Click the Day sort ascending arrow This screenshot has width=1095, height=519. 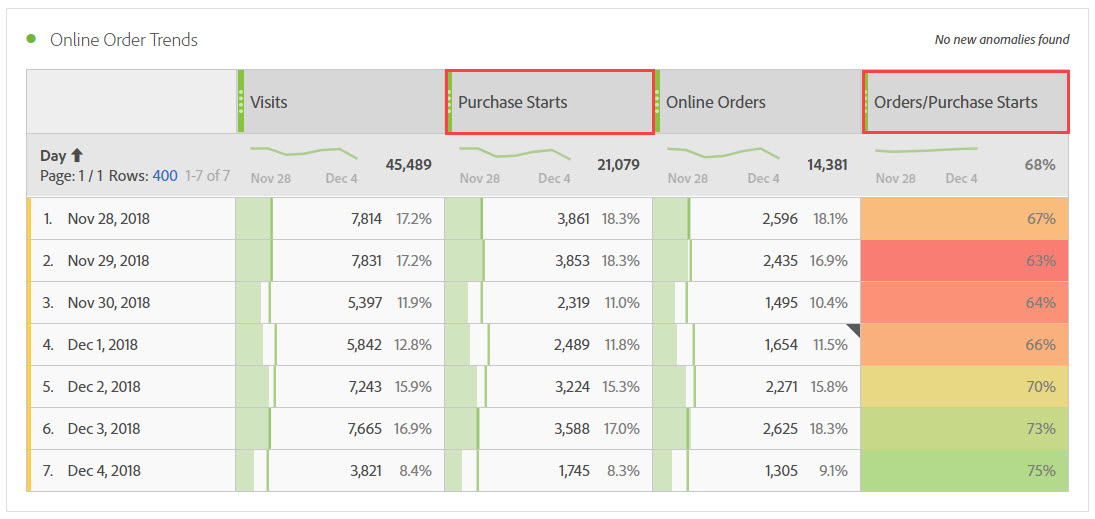(x=77, y=156)
